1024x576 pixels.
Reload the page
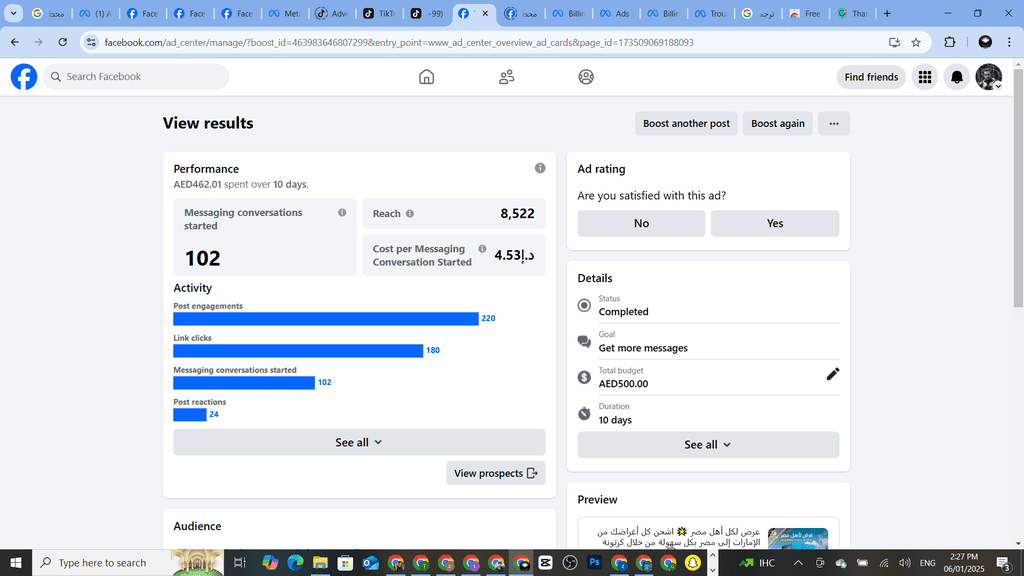pos(63,42)
